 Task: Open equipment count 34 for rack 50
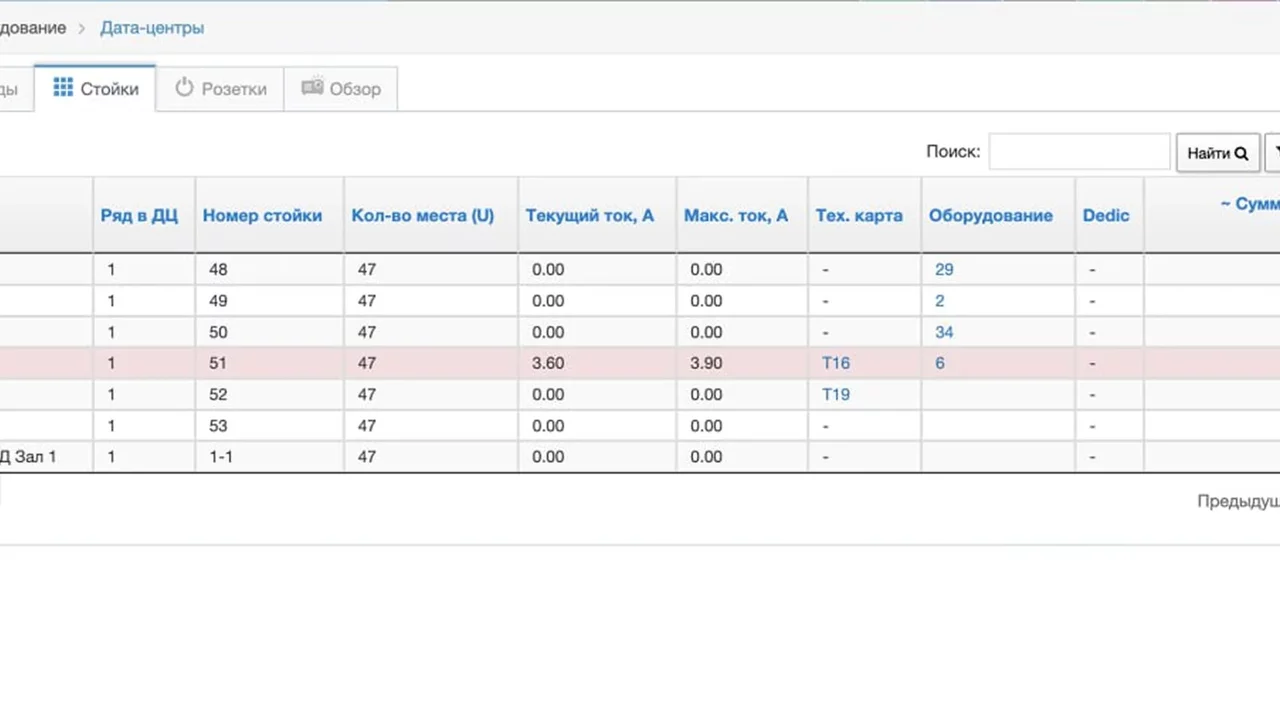(943, 332)
